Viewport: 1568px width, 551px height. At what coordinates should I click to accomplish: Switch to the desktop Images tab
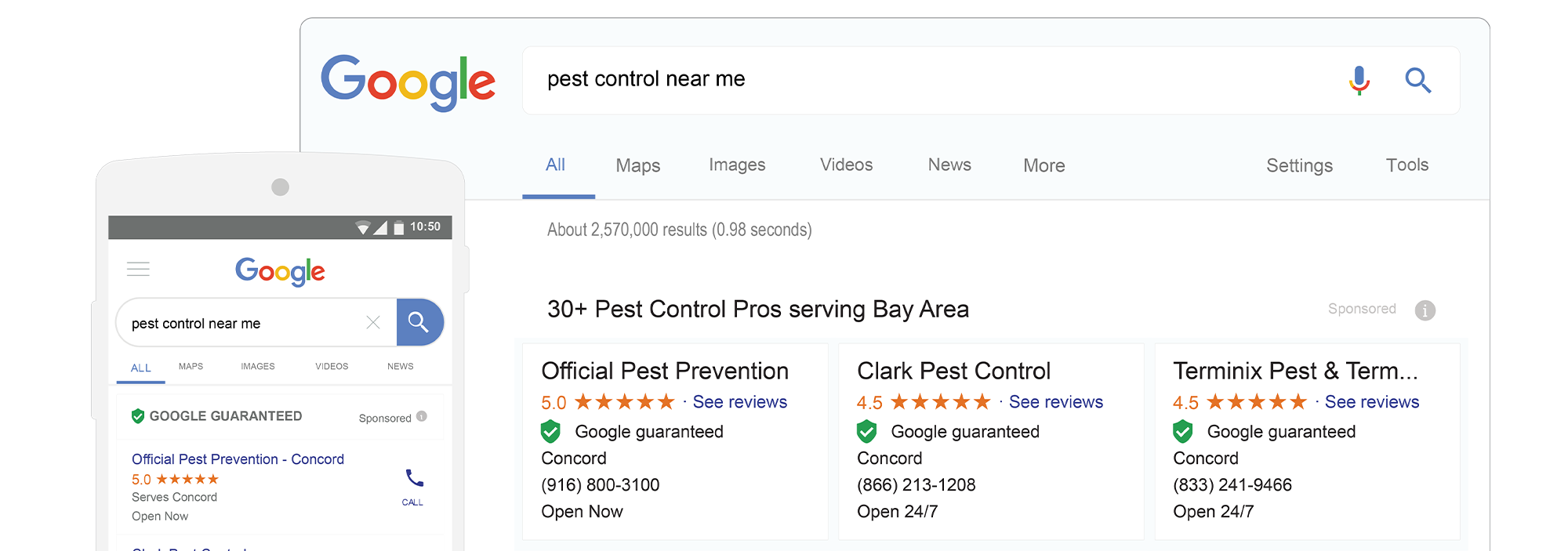(737, 165)
